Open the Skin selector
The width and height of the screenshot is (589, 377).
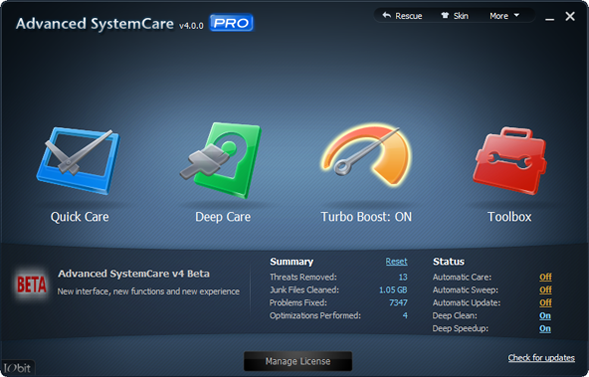pyautogui.click(x=455, y=16)
